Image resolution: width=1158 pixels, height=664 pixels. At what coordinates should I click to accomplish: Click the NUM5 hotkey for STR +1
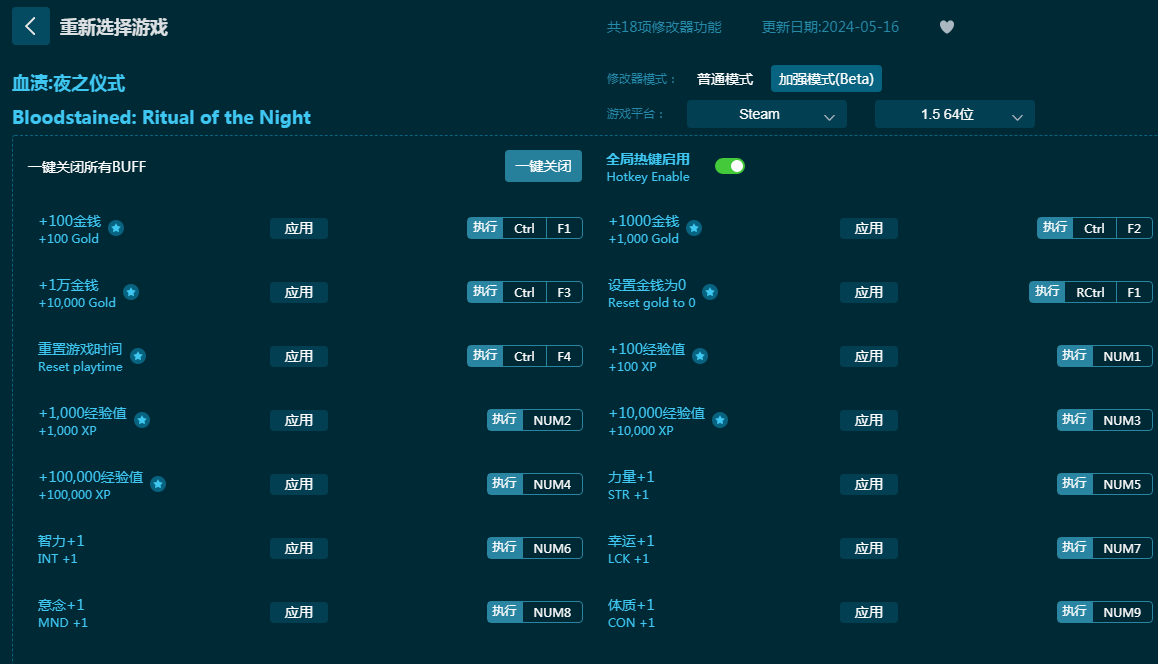[1105, 485]
